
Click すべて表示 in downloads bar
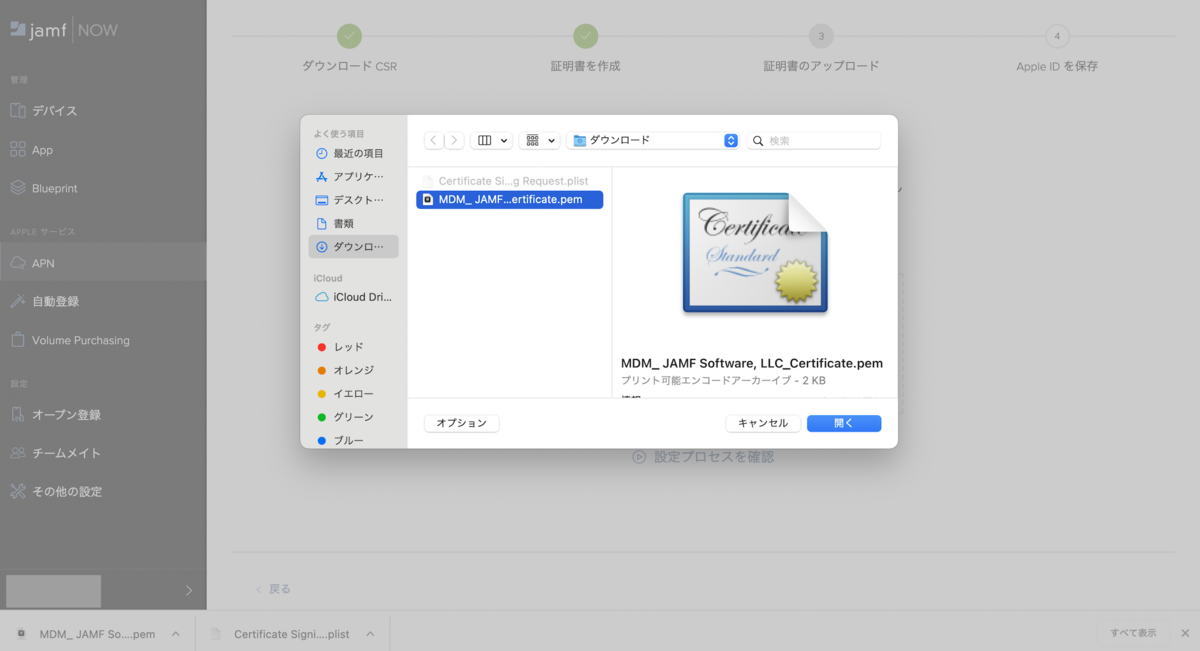pos(1133,633)
